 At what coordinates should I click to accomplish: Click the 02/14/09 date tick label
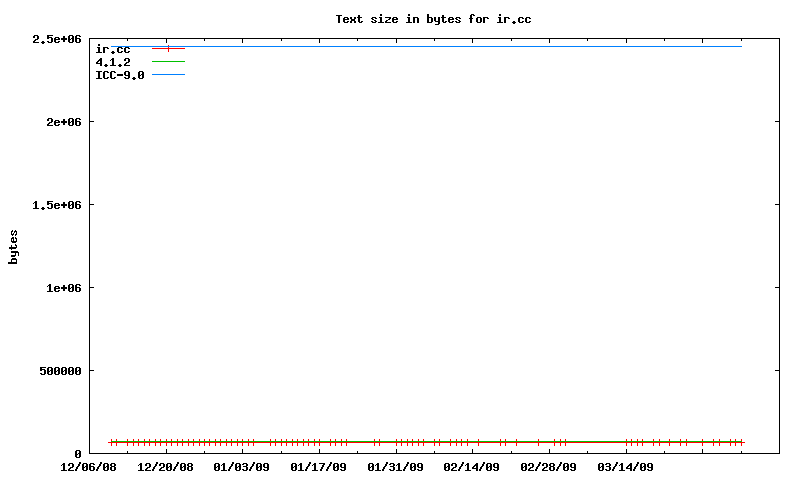472,466
